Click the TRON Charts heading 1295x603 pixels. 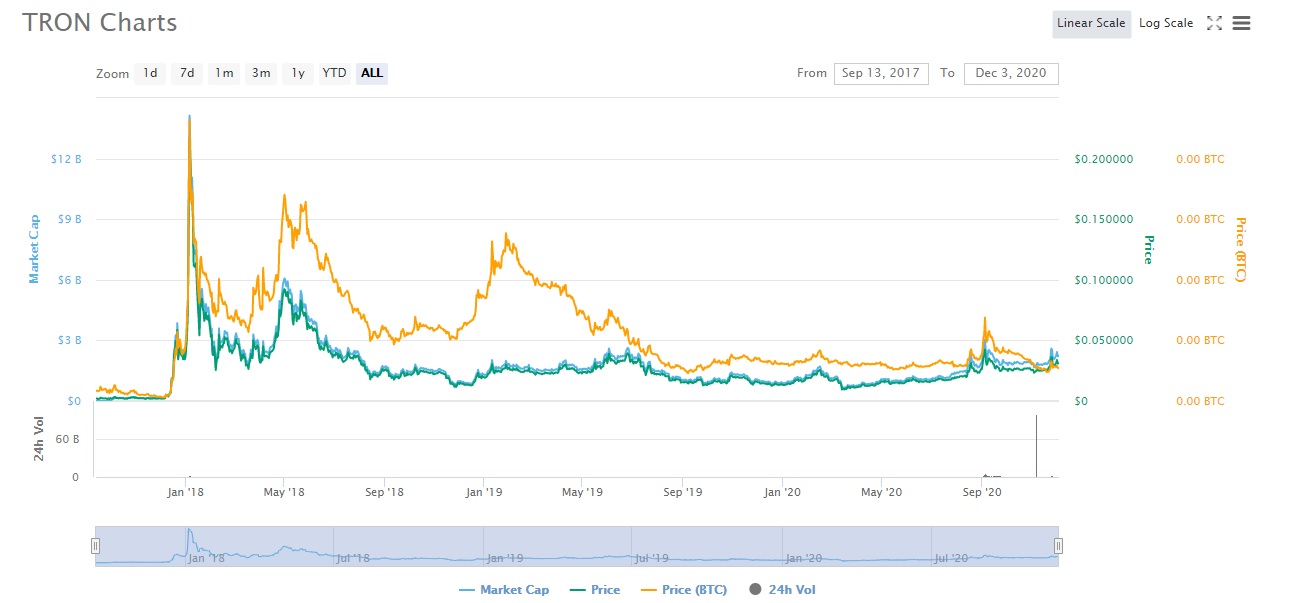(100, 23)
